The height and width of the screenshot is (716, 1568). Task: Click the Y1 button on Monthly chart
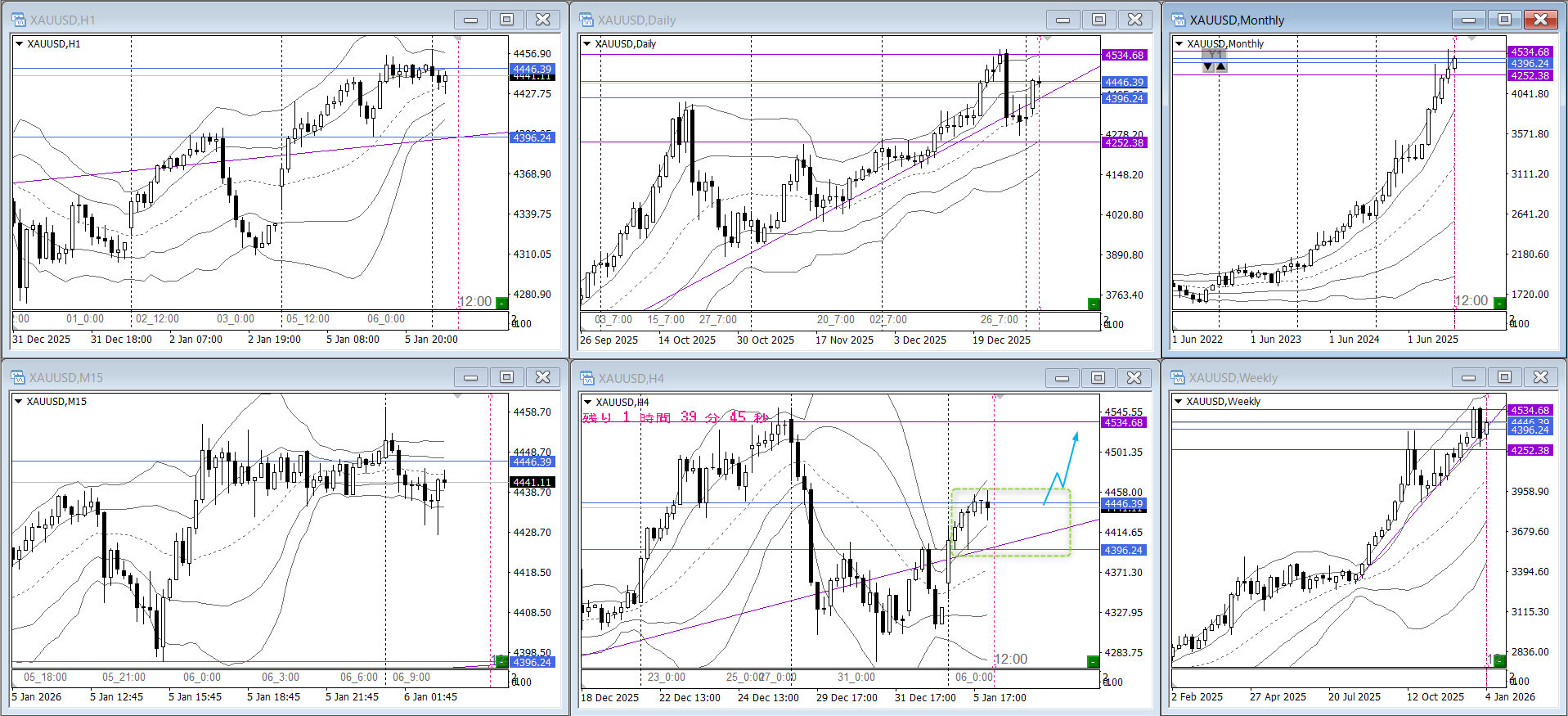pyautogui.click(x=1215, y=55)
